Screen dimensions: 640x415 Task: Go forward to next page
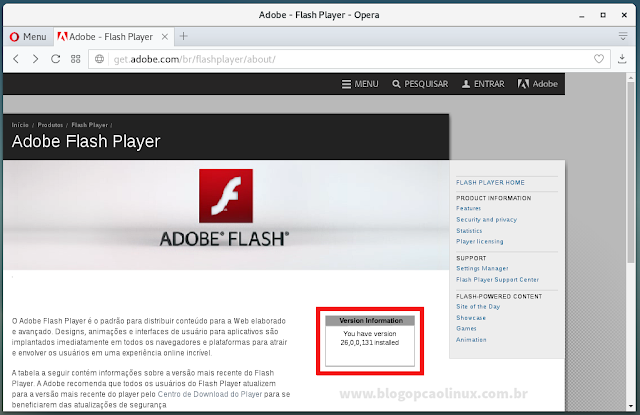point(36,59)
